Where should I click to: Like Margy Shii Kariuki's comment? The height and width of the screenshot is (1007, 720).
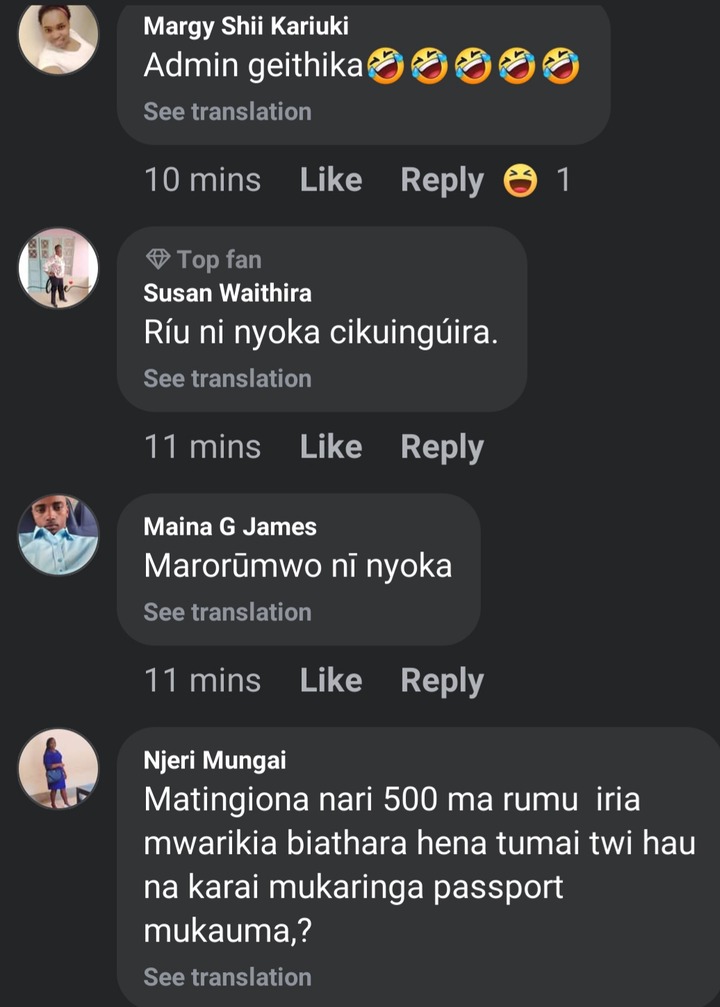330,180
